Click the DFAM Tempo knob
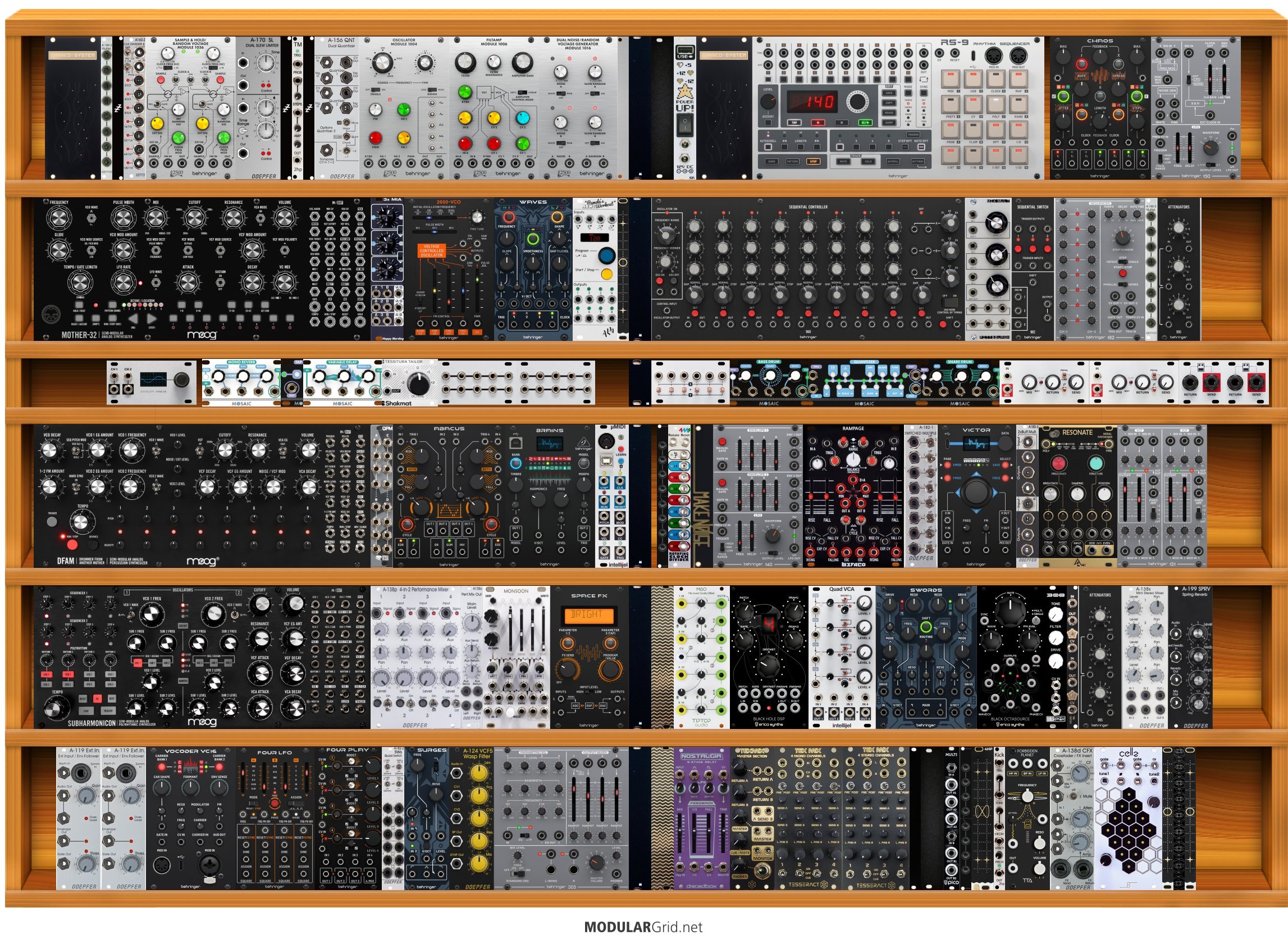This screenshot has width=1288, height=939. (83, 521)
